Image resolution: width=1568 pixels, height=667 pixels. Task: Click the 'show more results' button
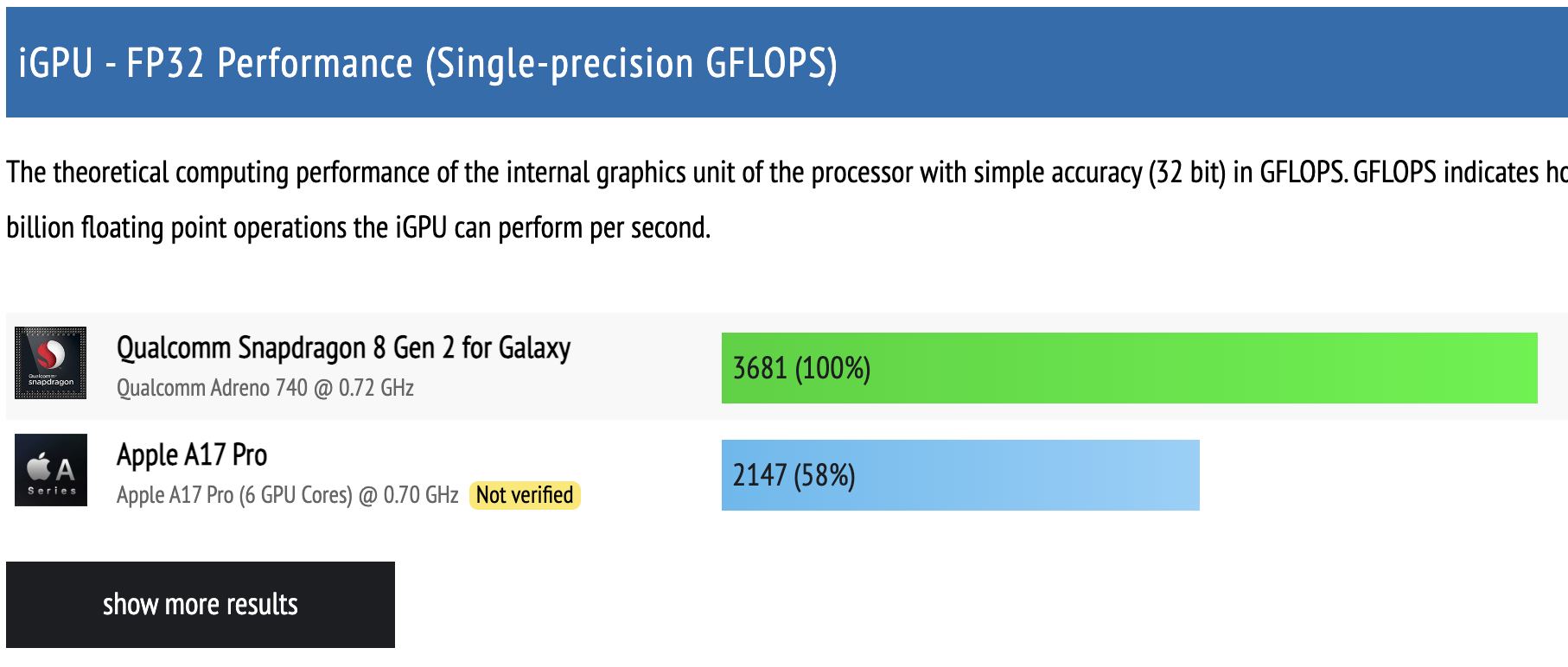201,605
